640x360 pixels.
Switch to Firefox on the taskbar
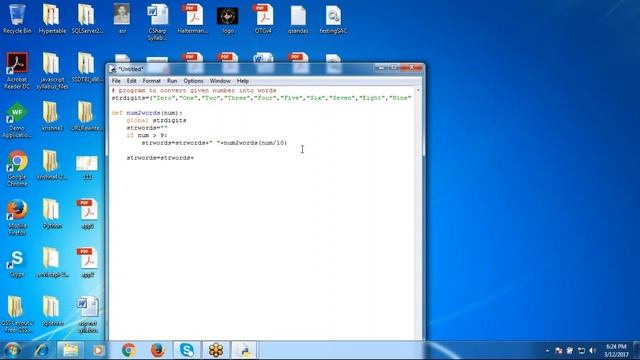click(x=158, y=350)
